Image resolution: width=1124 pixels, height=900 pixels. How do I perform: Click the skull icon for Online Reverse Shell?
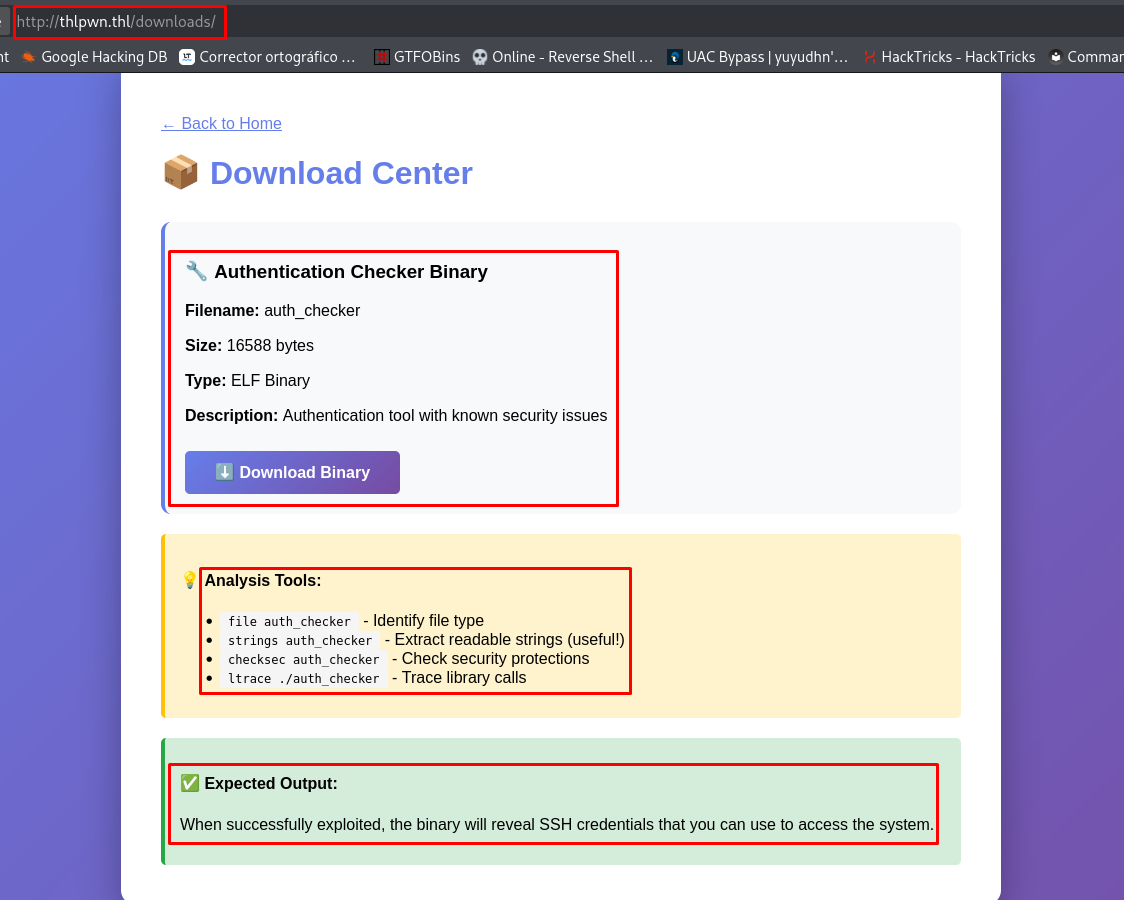coord(480,57)
